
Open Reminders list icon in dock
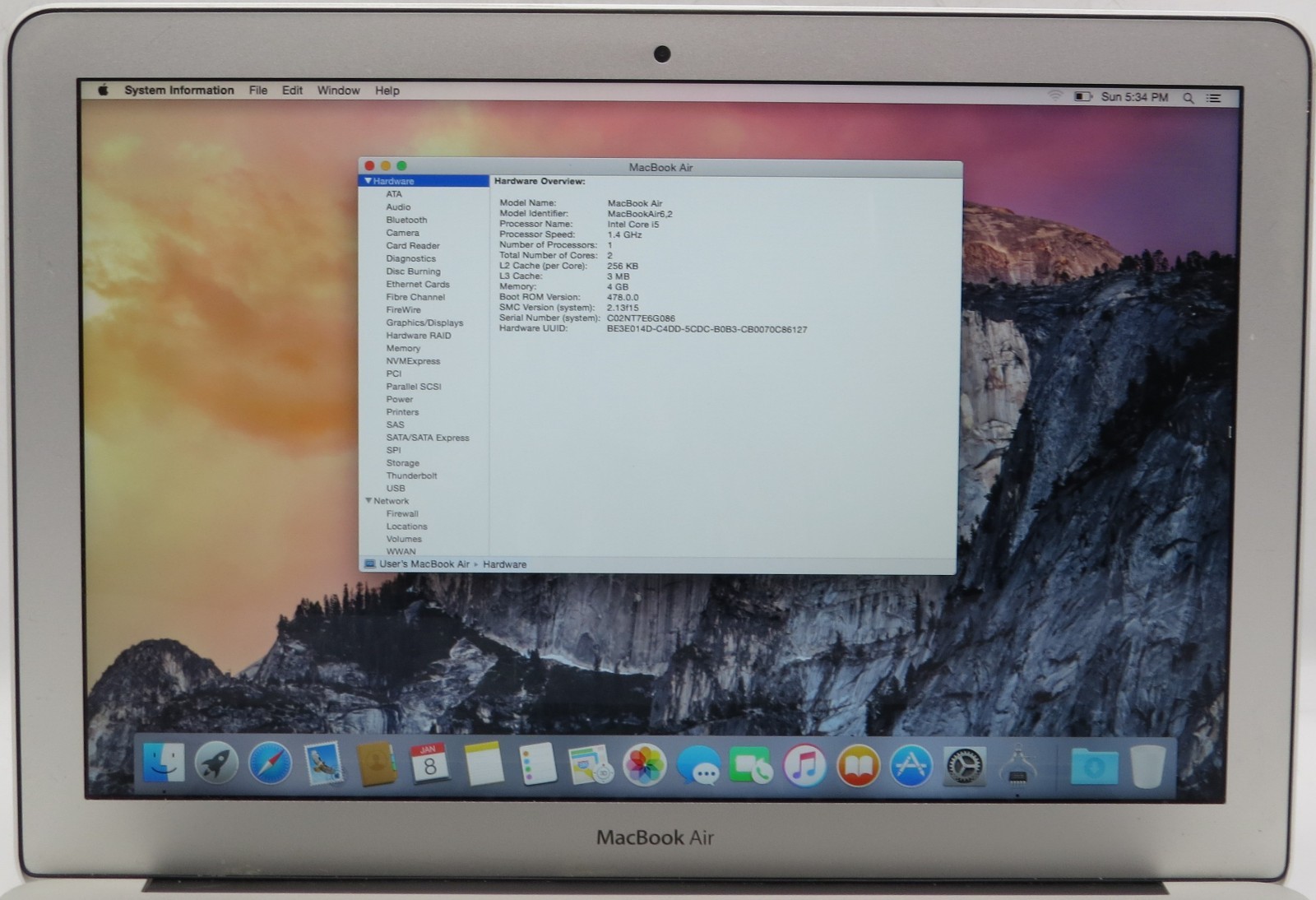point(537,764)
